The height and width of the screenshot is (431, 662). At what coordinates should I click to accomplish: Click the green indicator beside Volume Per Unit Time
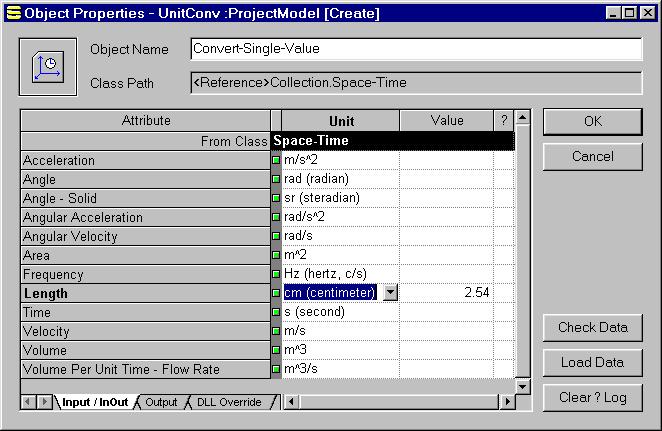click(x=276, y=370)
